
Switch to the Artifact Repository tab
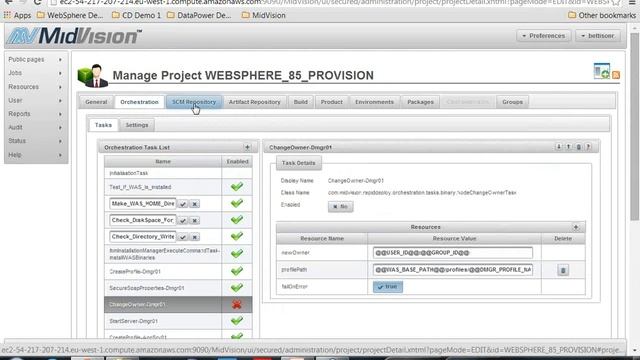point(255,102)
